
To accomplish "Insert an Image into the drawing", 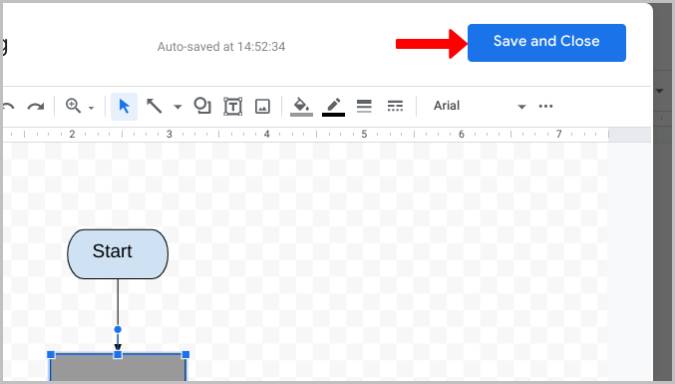I will 263,106.
